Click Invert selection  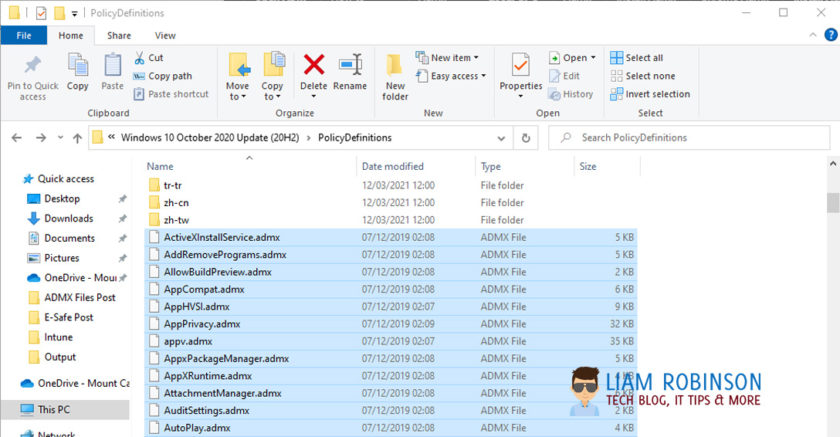650,94
